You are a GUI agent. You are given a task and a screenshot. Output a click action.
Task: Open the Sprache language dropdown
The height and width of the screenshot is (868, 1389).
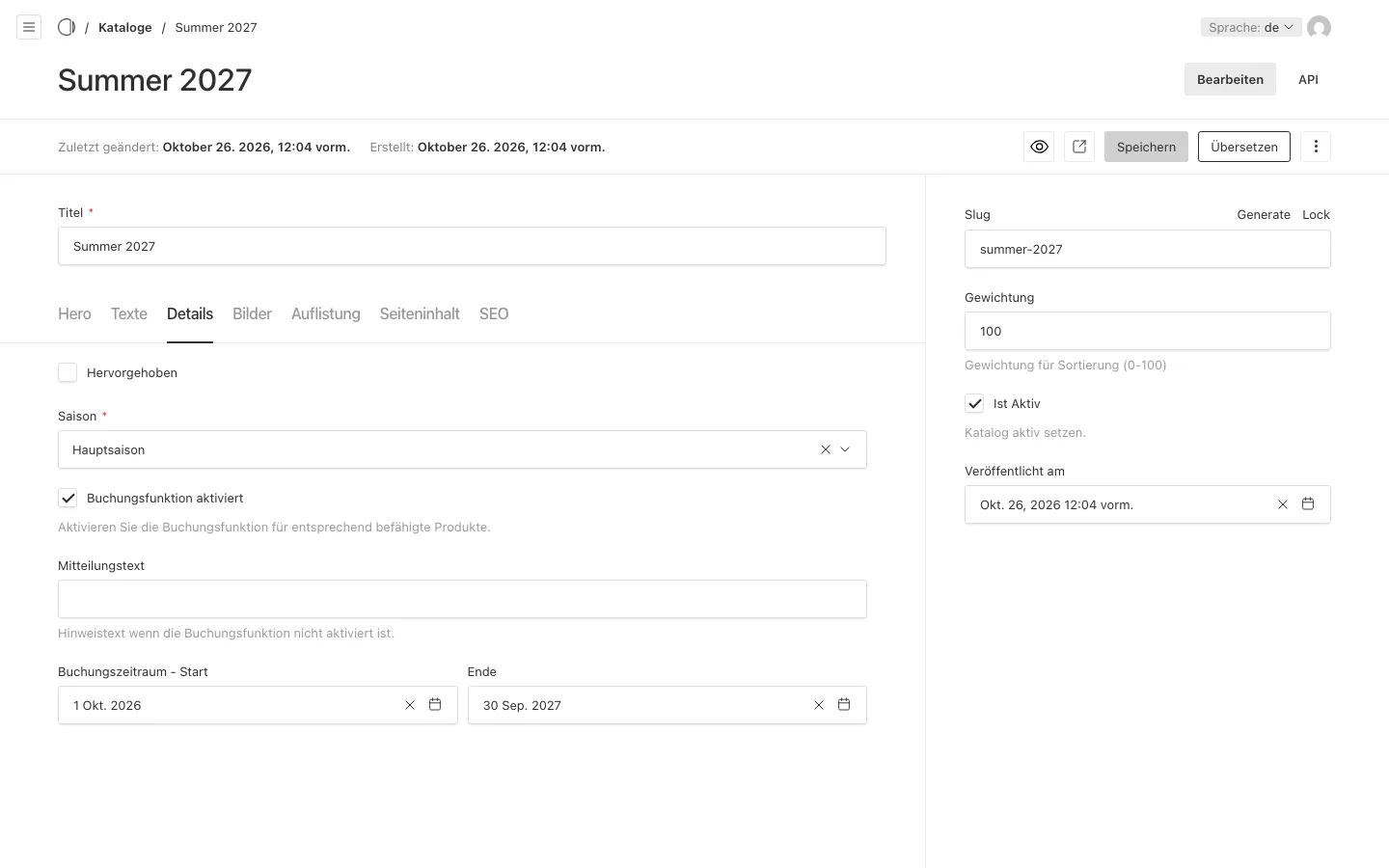pos(1251,27)
